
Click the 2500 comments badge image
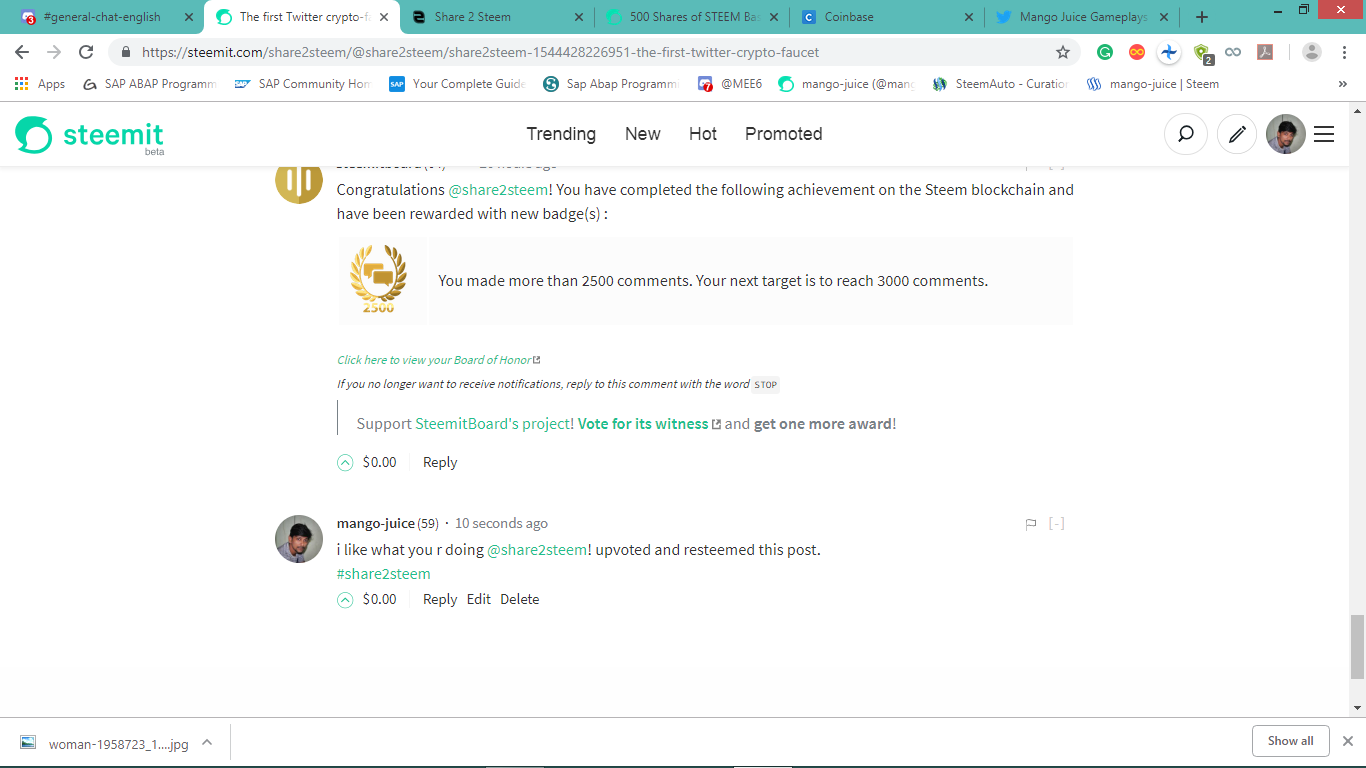pyautogui.click(x=378, y=281)
